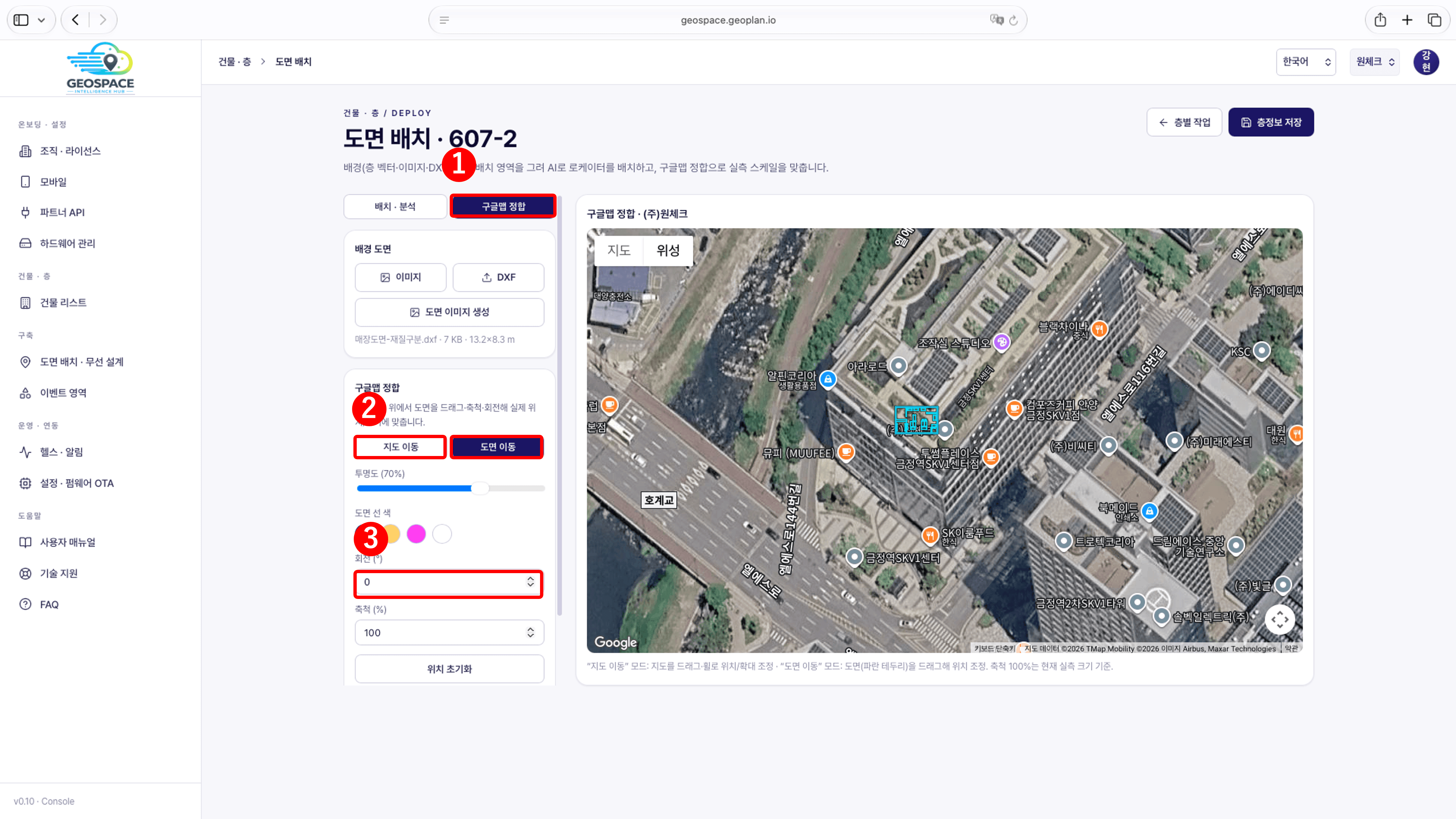Click the 층정보 저장 button

click(x=1271, y=122)
